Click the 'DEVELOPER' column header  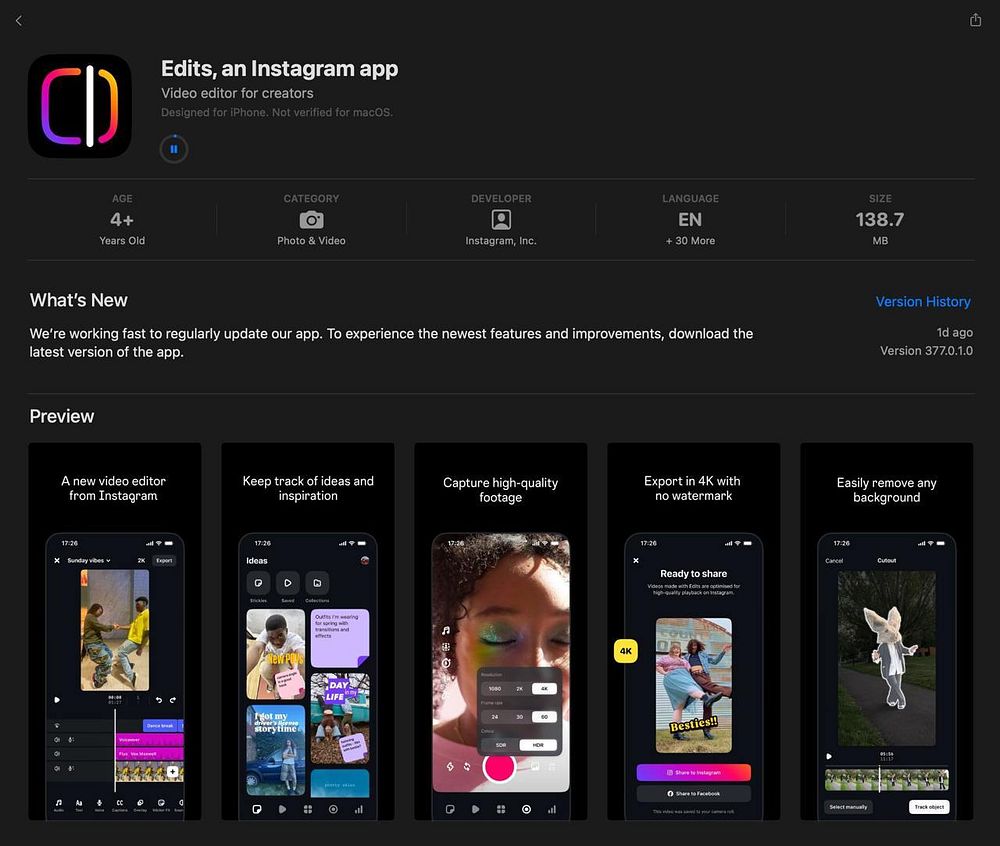coord(501,198)
